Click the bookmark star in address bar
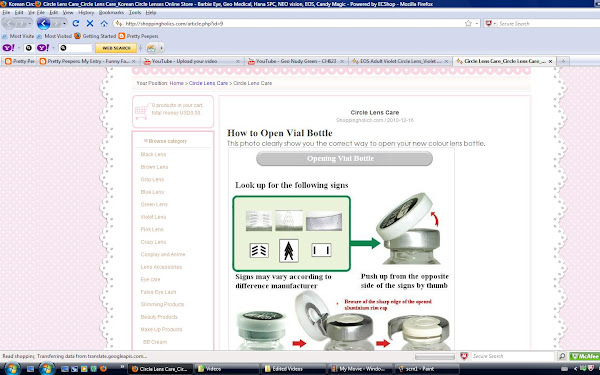The width and height of the screenshot is (600, 375). [x=468, y=24]
